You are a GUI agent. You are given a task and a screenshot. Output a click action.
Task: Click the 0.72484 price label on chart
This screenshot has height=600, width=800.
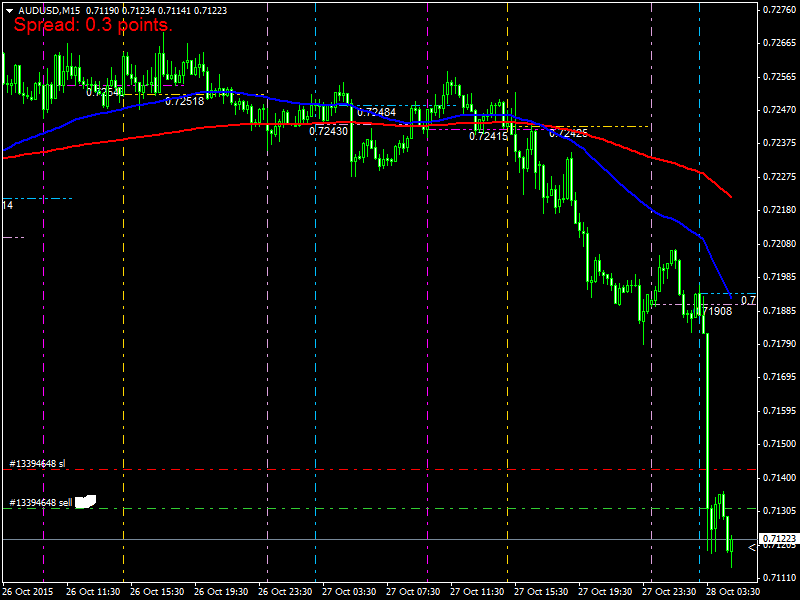(376, 112)
